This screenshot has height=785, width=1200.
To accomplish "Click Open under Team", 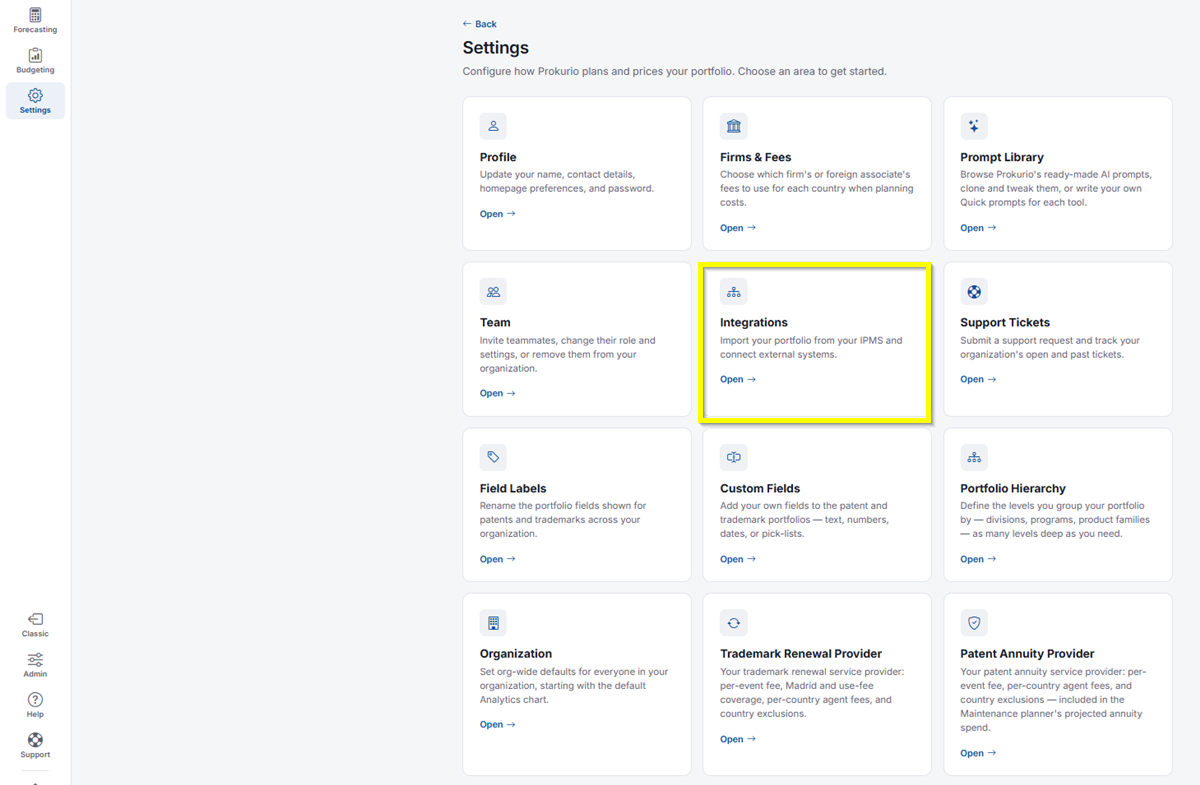I will [x=498, y=393].
